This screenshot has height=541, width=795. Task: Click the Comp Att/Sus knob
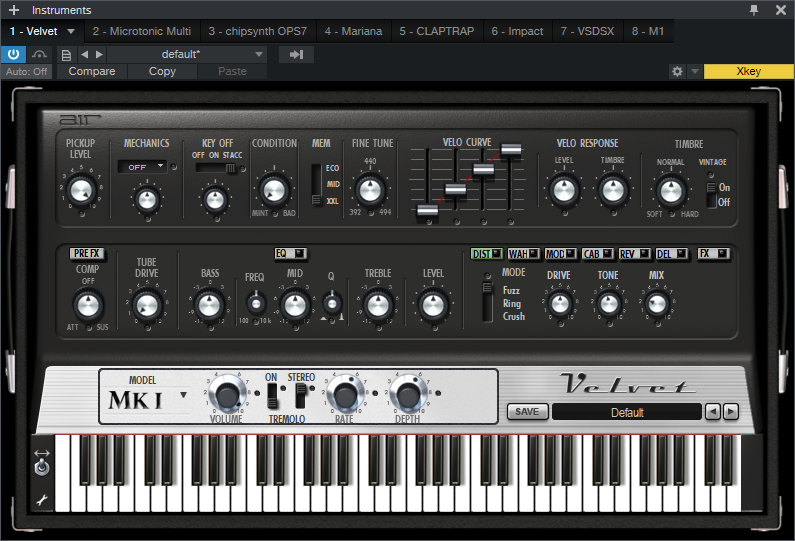(x=88, y=305)
